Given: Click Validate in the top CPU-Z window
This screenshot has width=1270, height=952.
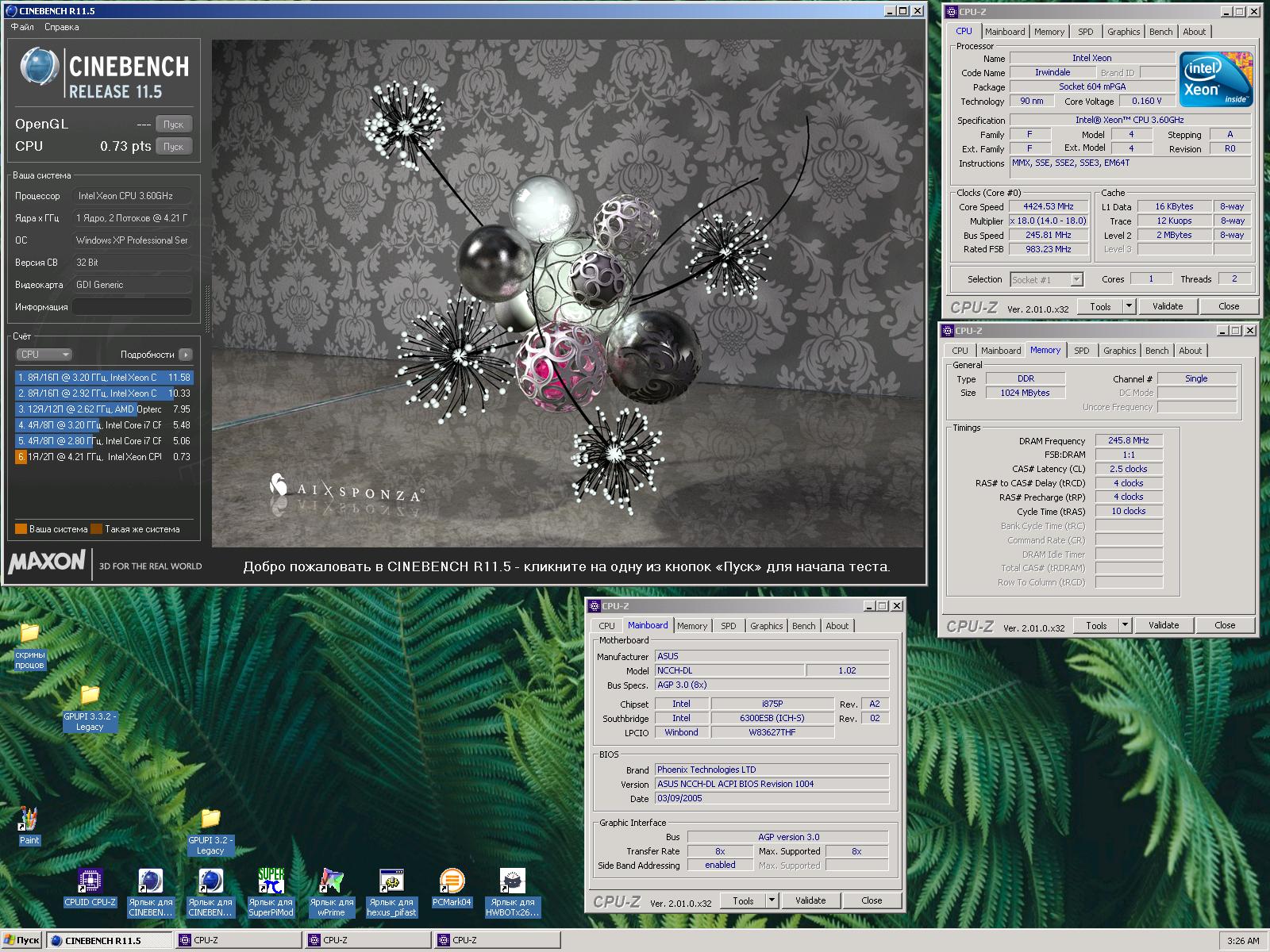Looking at the screenshot, I should point(1167,306).
